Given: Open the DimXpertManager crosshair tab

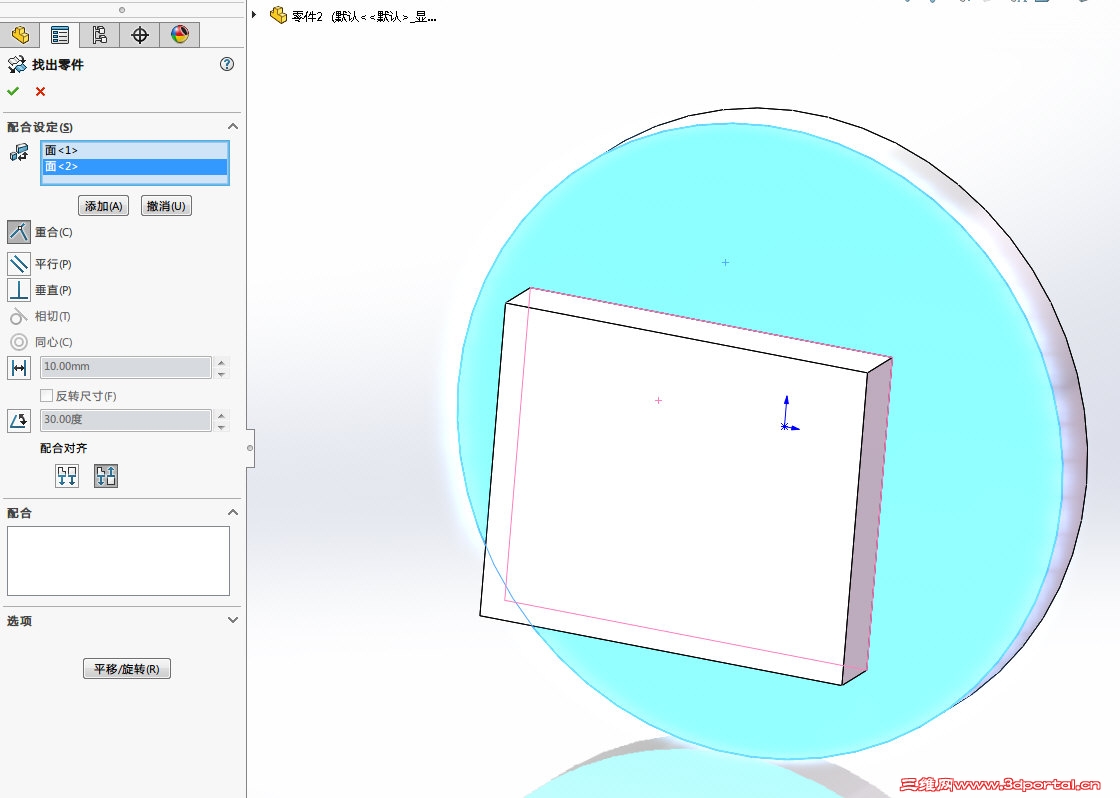Looking at the screenshot, I should (x=139, y=34).
